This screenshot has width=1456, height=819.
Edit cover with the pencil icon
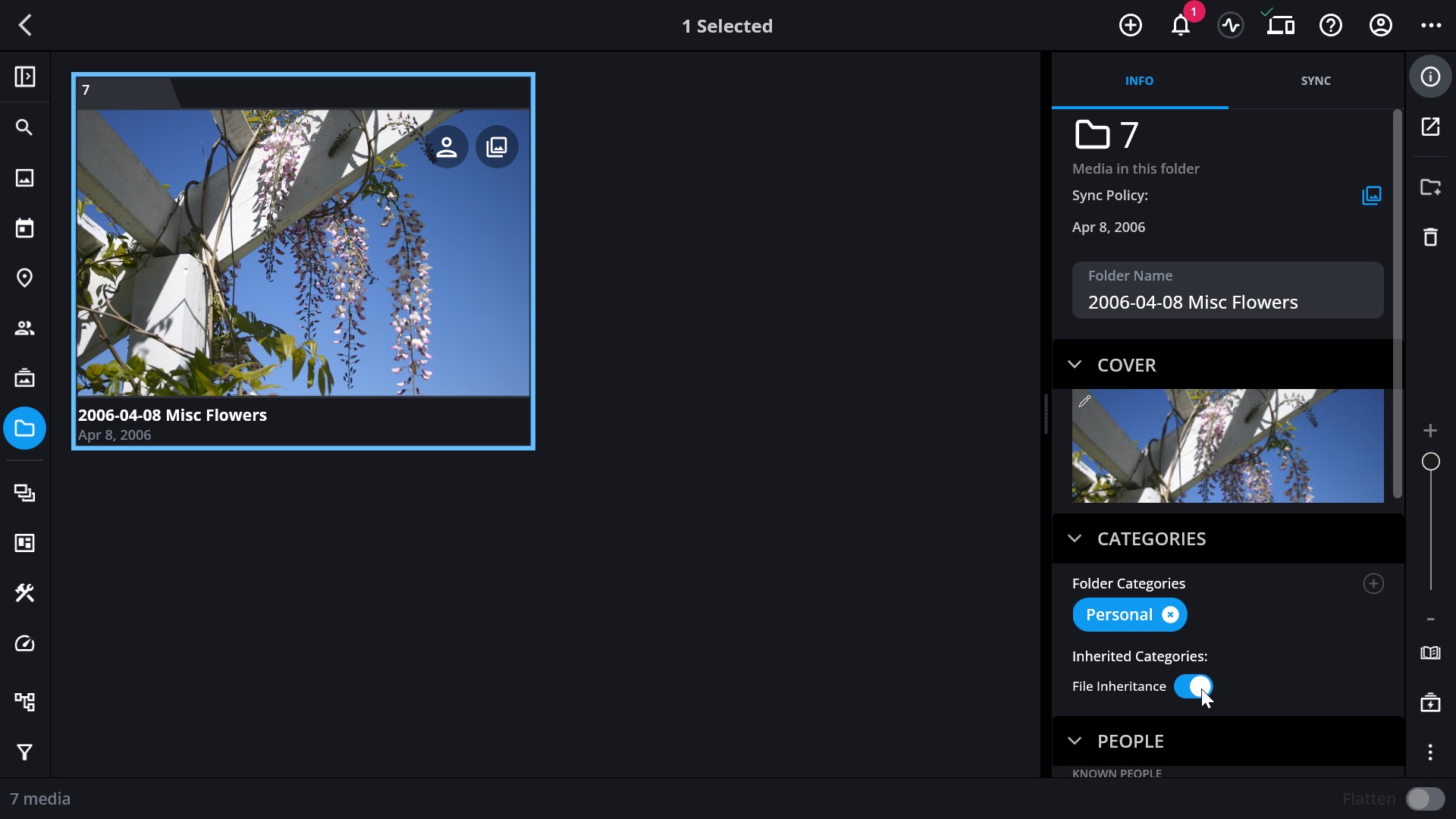[x=1085, y=401]
